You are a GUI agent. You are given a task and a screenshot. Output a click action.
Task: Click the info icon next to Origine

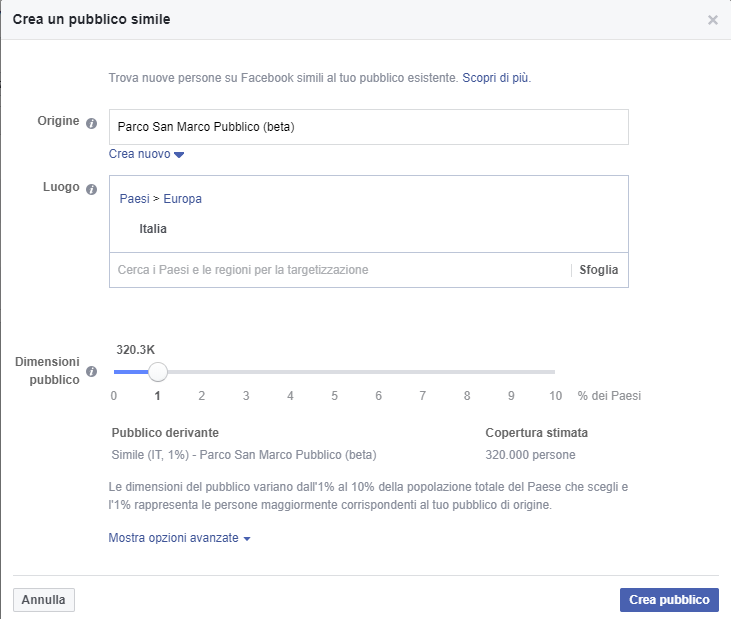point(91,123)
